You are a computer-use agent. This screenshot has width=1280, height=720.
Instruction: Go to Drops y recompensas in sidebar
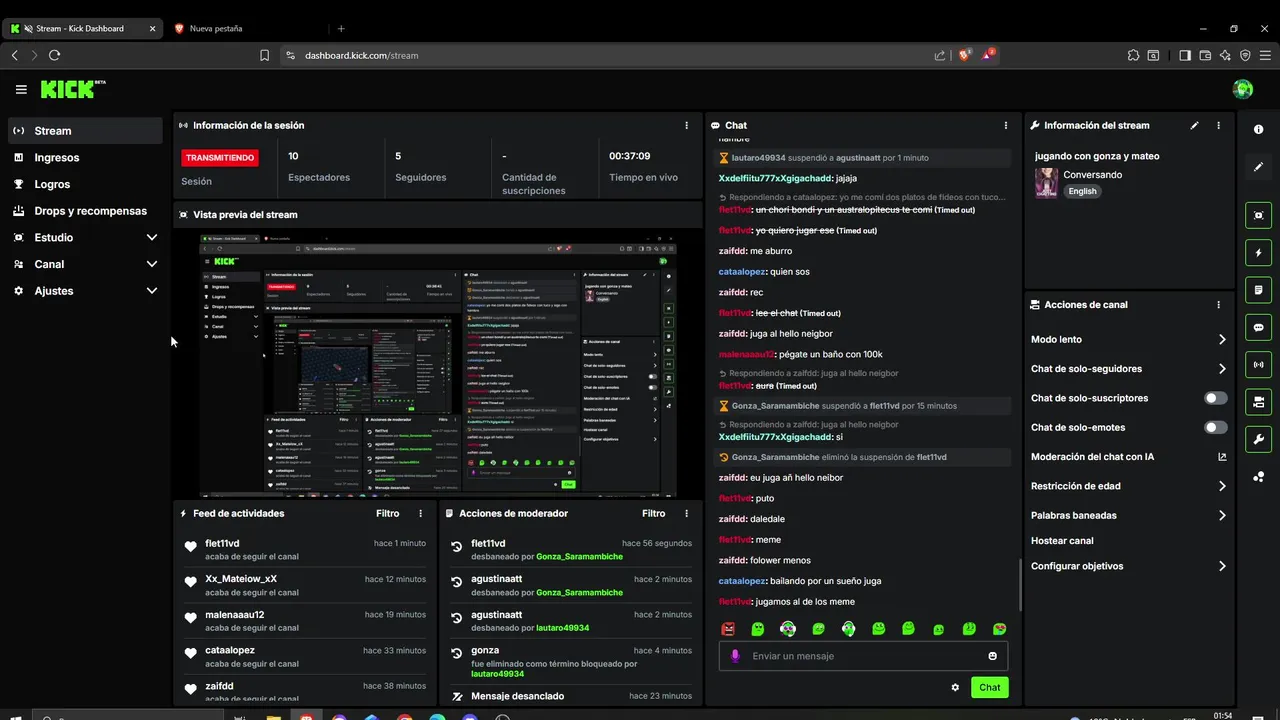[85, 211]
